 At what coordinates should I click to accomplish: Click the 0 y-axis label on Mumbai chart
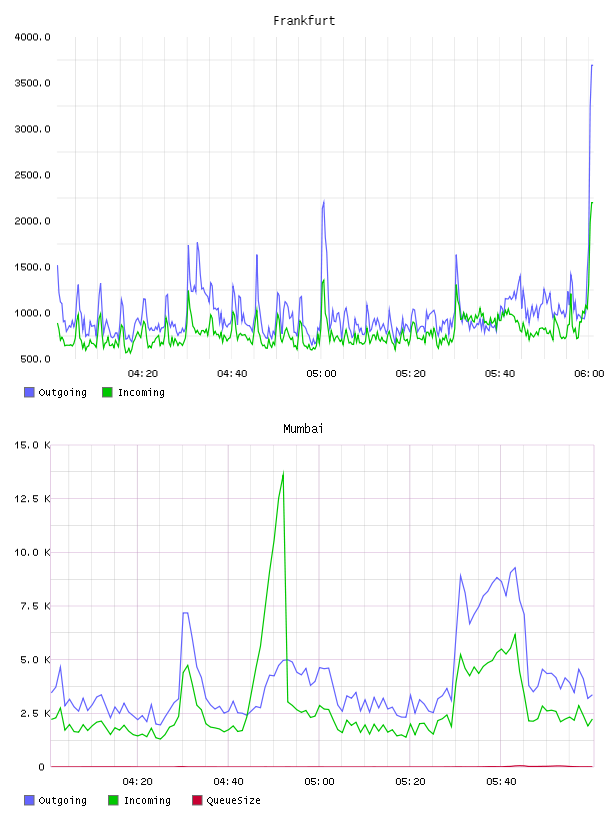(41, 767)
